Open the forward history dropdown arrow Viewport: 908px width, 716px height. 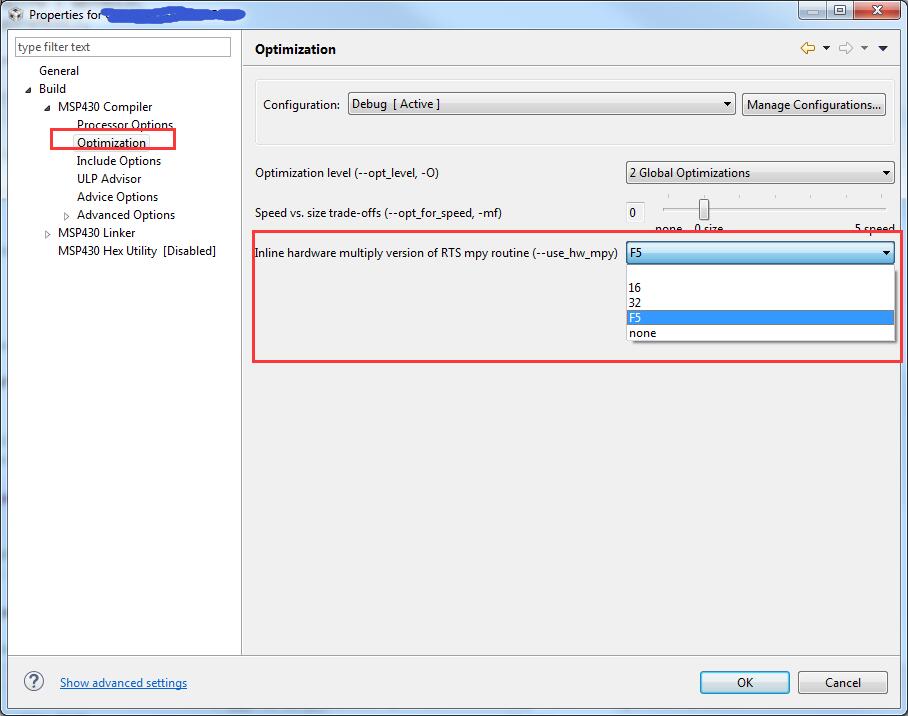pos(864,49)
